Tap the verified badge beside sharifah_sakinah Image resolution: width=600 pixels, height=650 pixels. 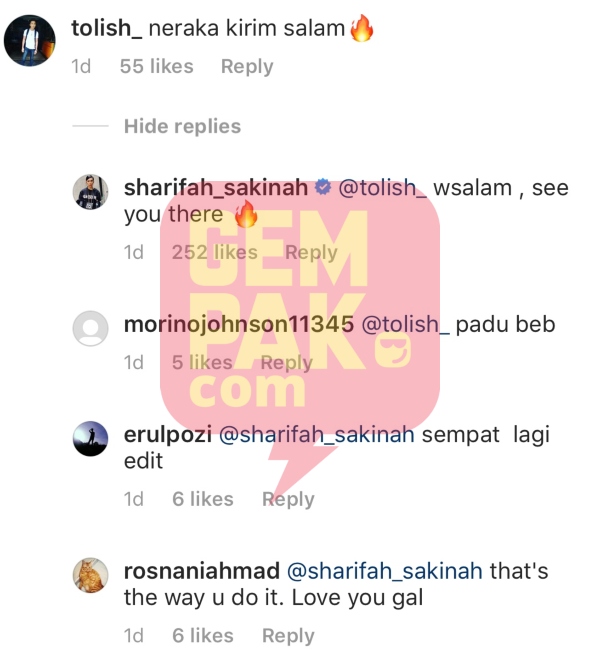(323, 187)
